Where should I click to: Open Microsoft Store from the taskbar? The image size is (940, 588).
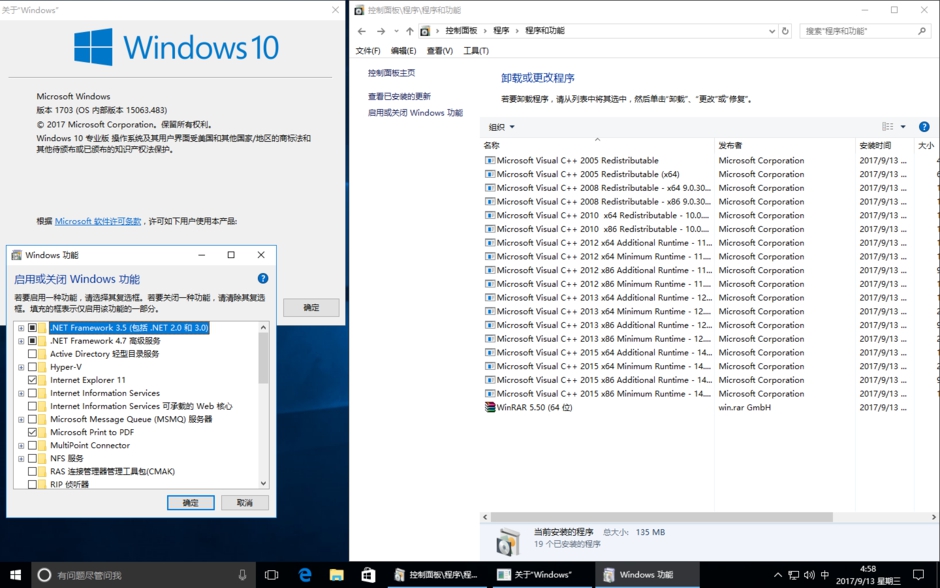(368, 575)
